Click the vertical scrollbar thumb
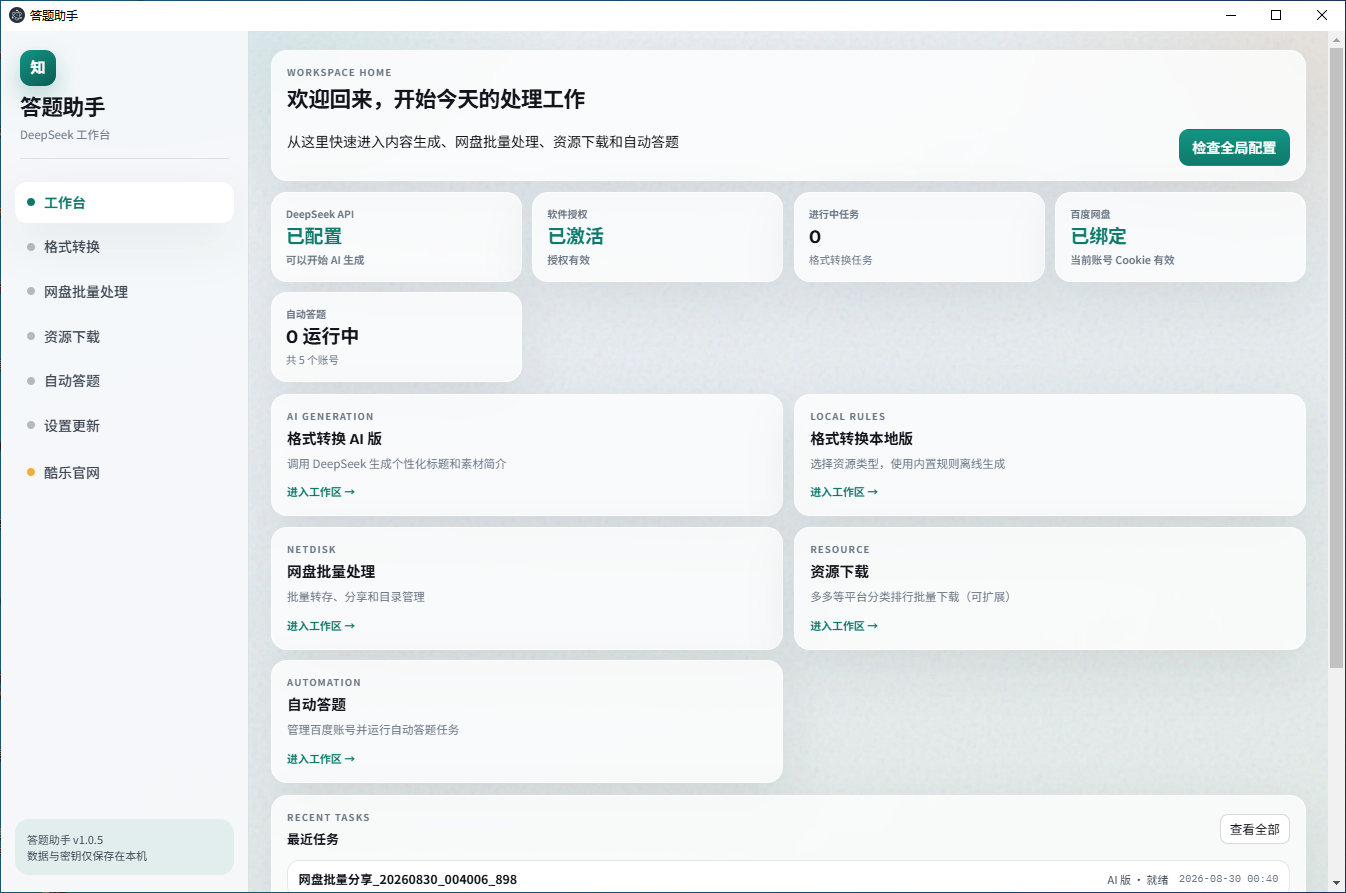The image size is (1346, 893). click(x=1337, y=357)
